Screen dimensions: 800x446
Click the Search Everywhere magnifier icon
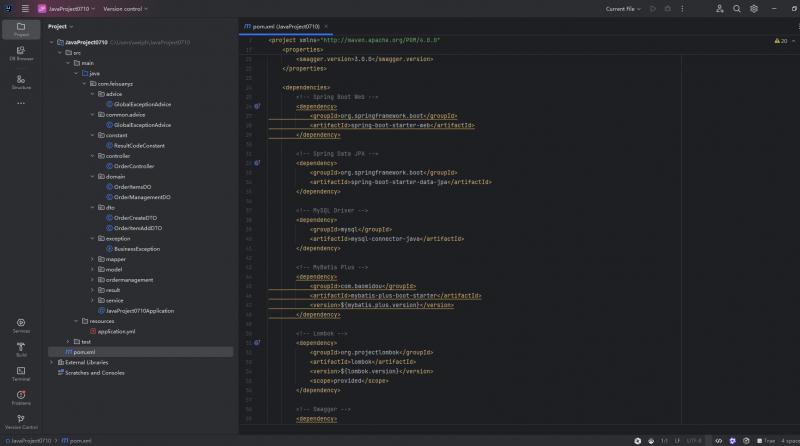737,9
